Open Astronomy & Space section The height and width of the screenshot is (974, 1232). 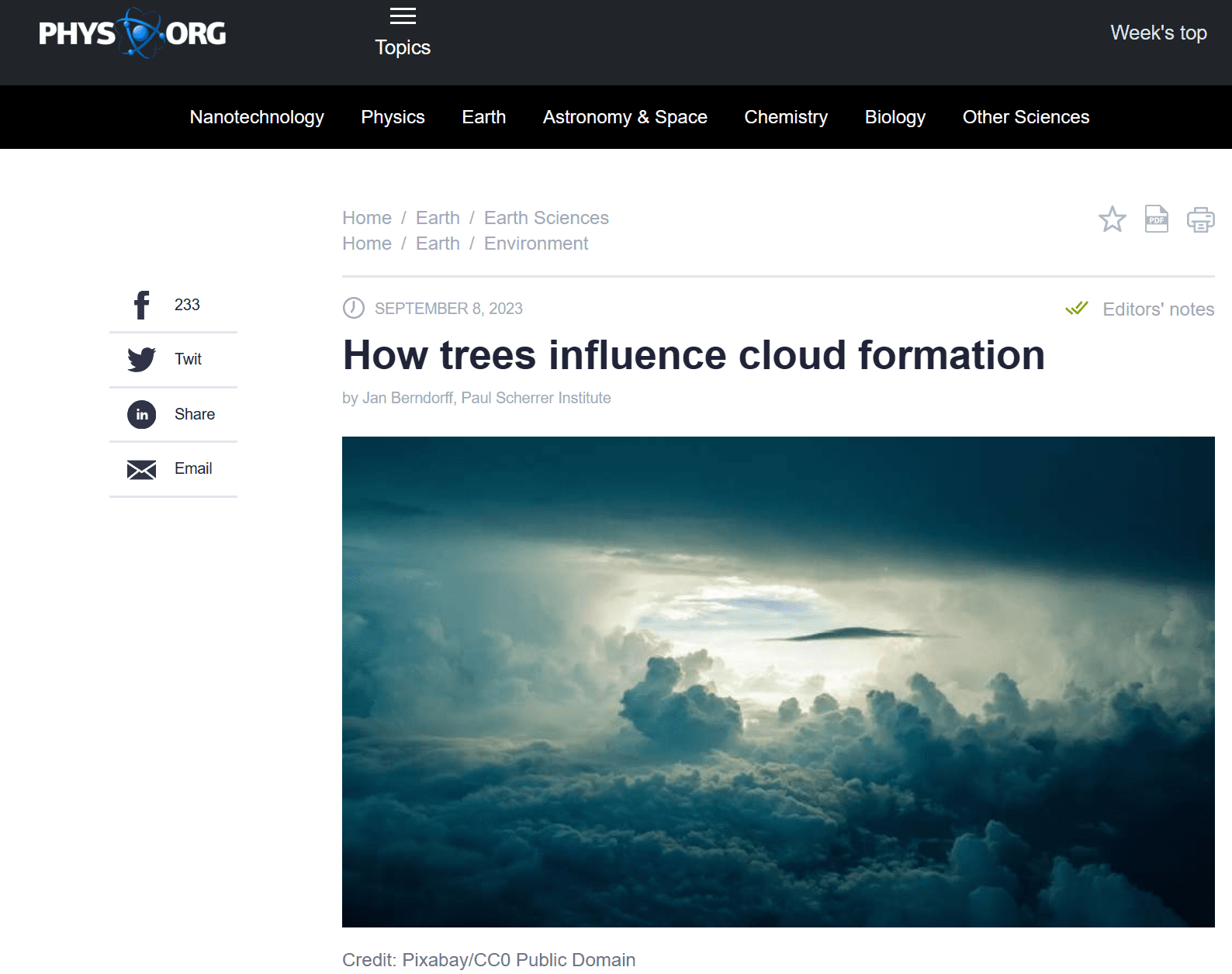(x=625, y=117)
